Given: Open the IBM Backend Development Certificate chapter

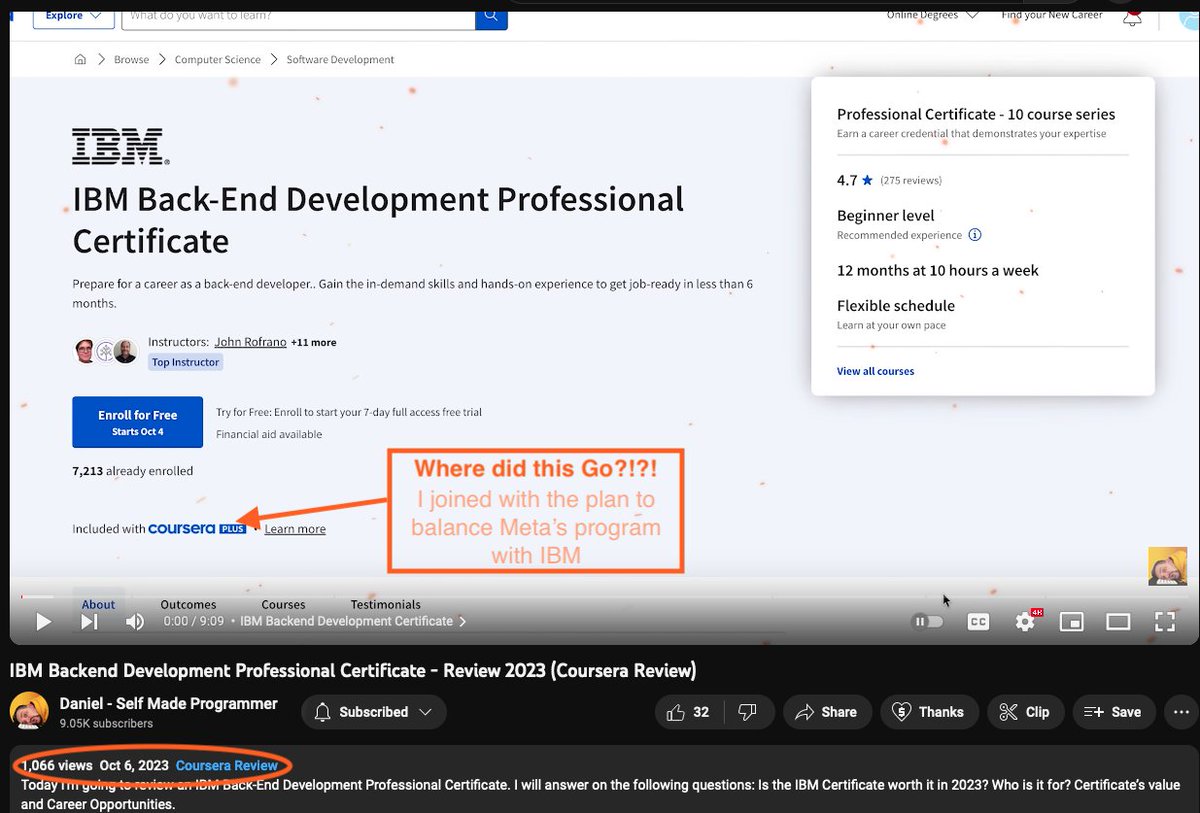Looking at the screenshot, I should point(353,621).
